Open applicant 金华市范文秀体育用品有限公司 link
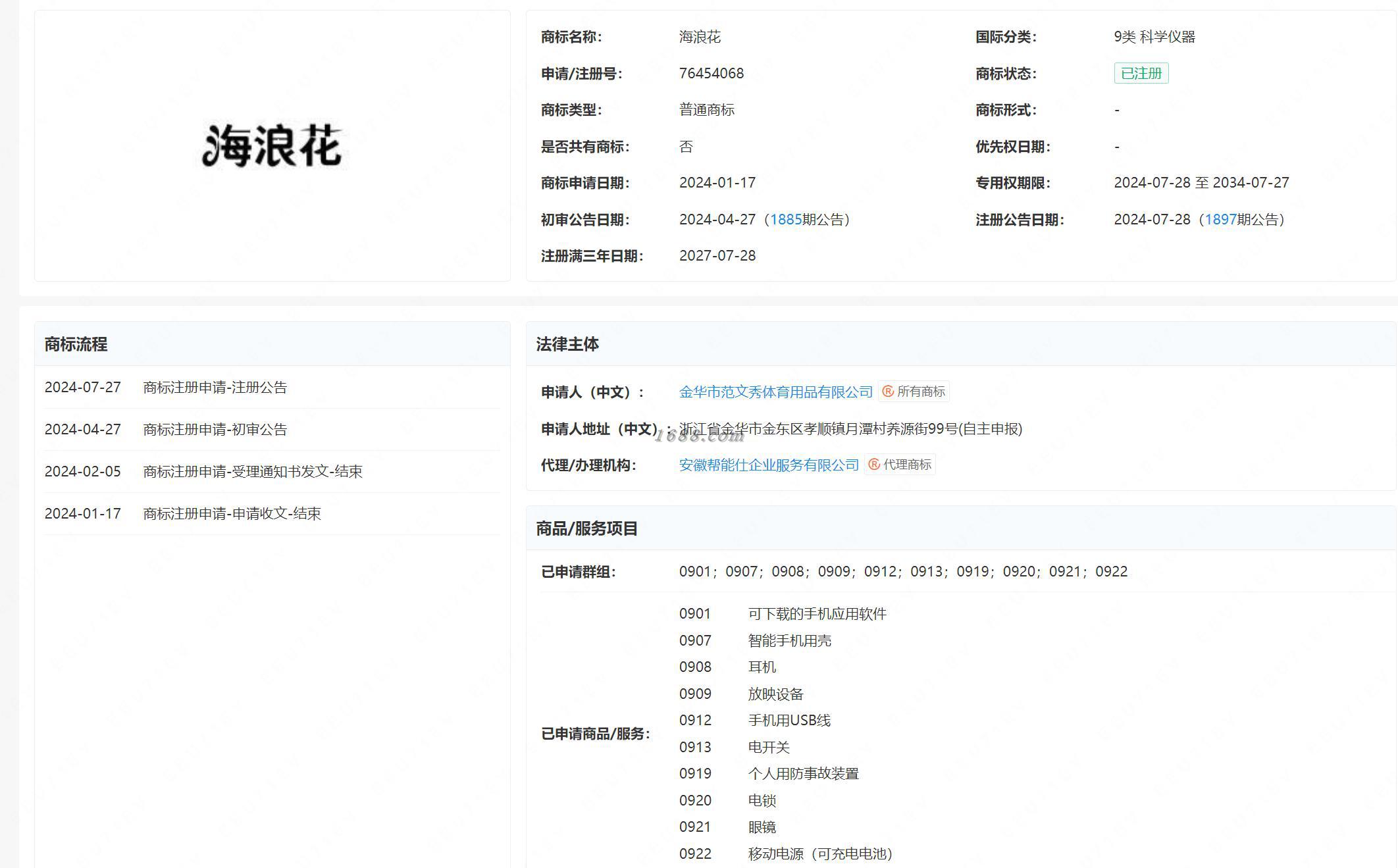Screen dimensions: 1398x868 coord(775,392)
